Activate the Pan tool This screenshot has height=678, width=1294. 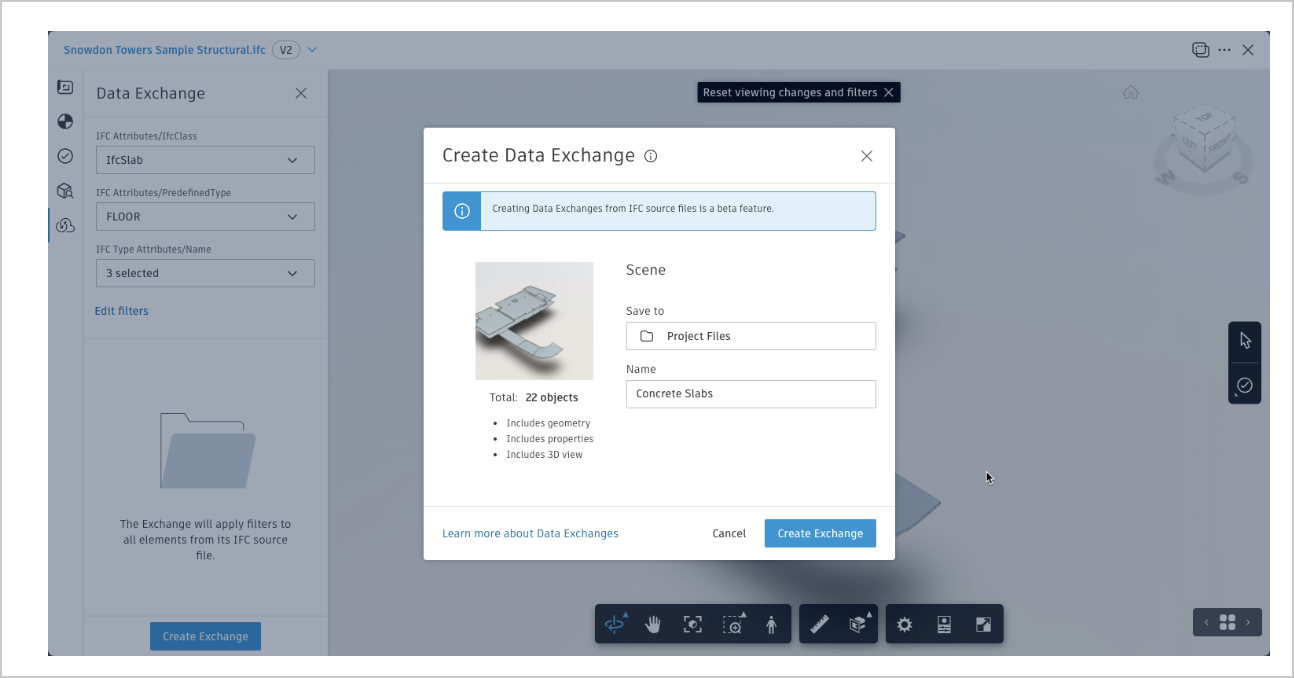(x=652, y=623)
